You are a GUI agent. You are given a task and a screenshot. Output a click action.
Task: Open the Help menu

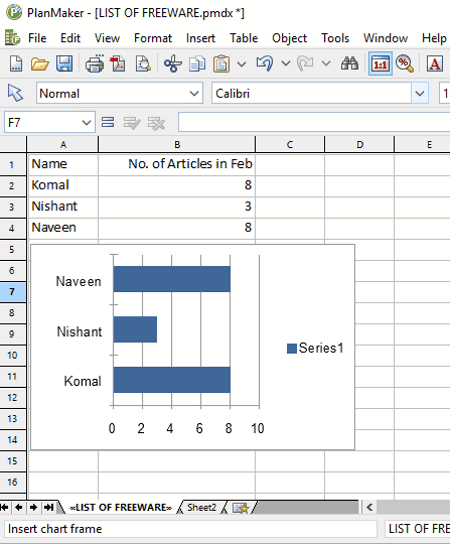(434, 38)
